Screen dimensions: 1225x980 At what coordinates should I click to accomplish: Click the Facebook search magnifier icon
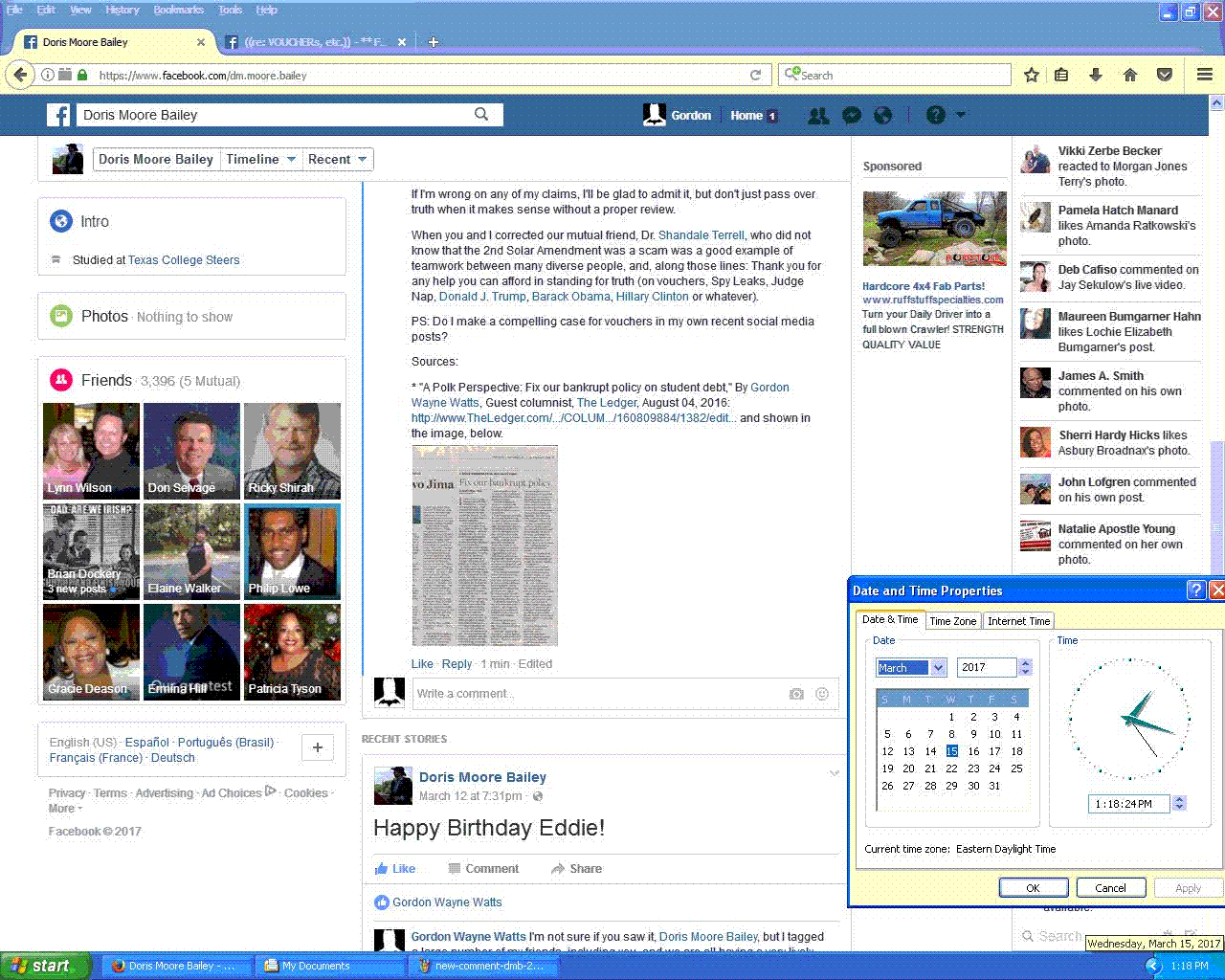[x=481, y=115]
